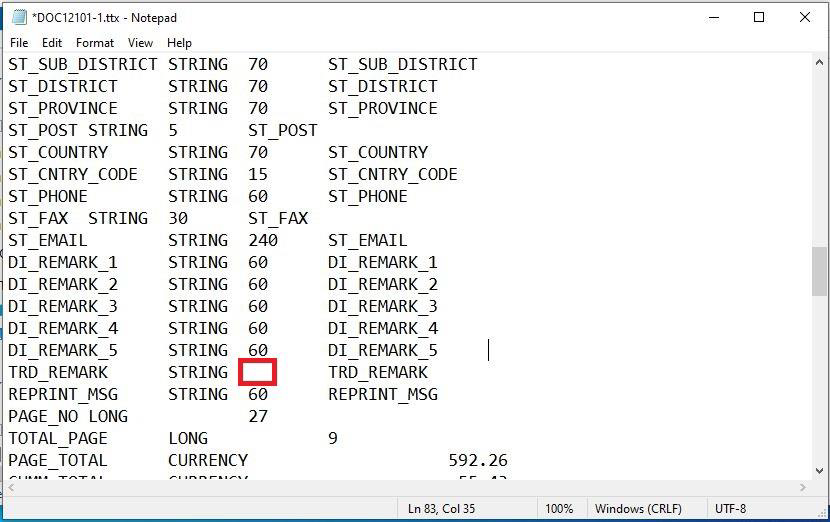
Task: Click the vertical scrollbar down arrow
Action: click(819, 471)
